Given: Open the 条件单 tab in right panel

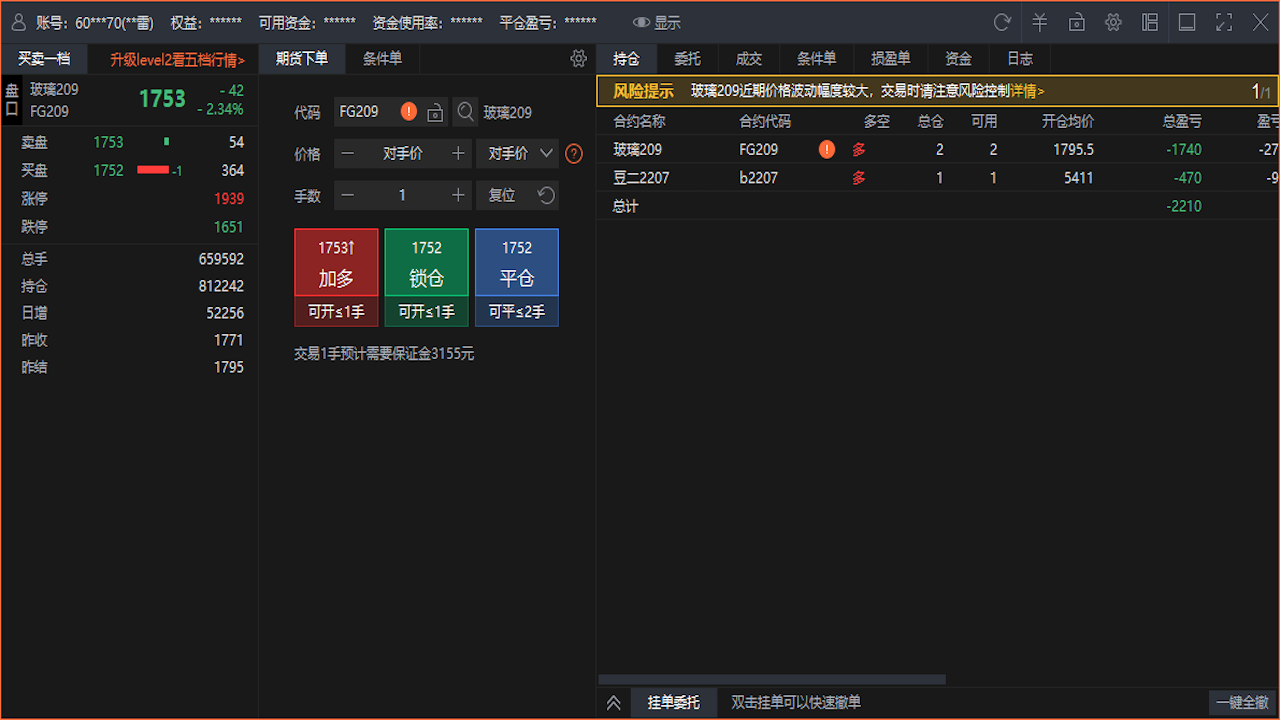Looking at the screenshot, I should [817, 59].
